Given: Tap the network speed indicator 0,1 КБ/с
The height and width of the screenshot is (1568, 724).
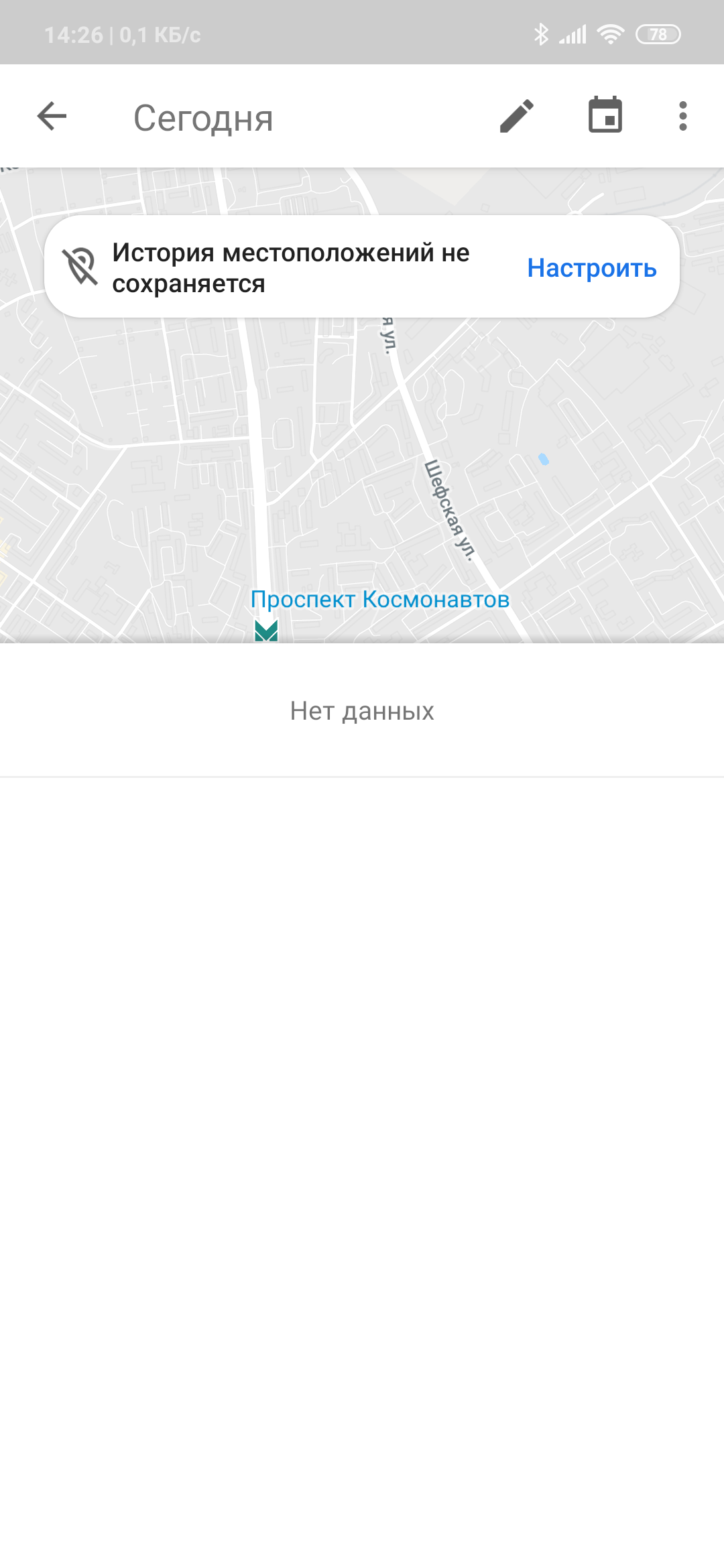Looking at the screenshot, I should [160, 35].
